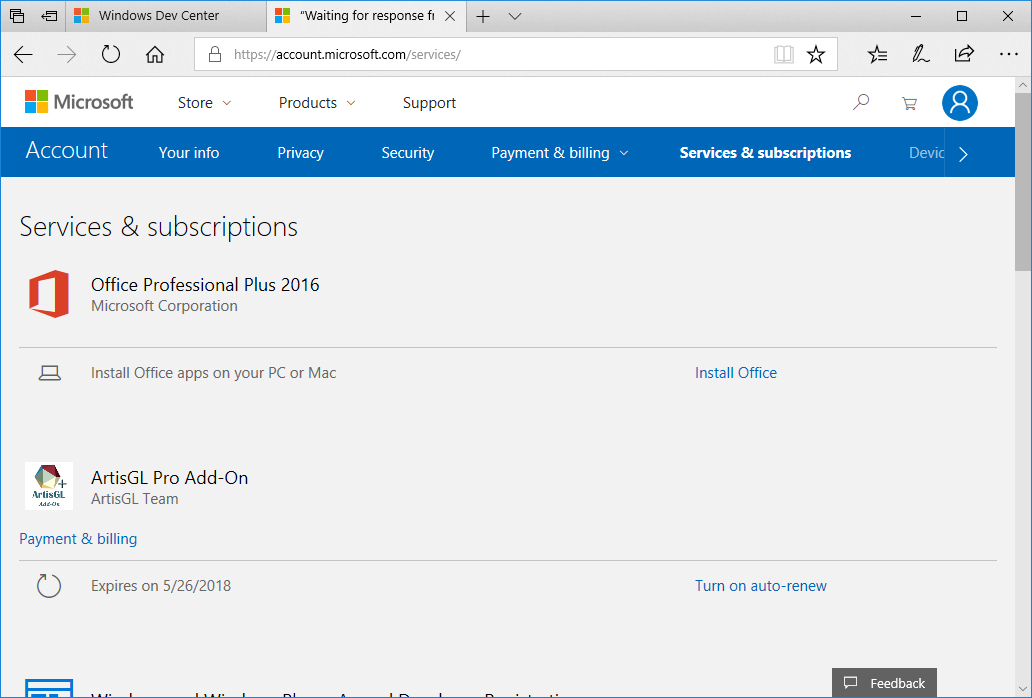Open Reading view book icon
1032x698 pixels.
point(783,54)
